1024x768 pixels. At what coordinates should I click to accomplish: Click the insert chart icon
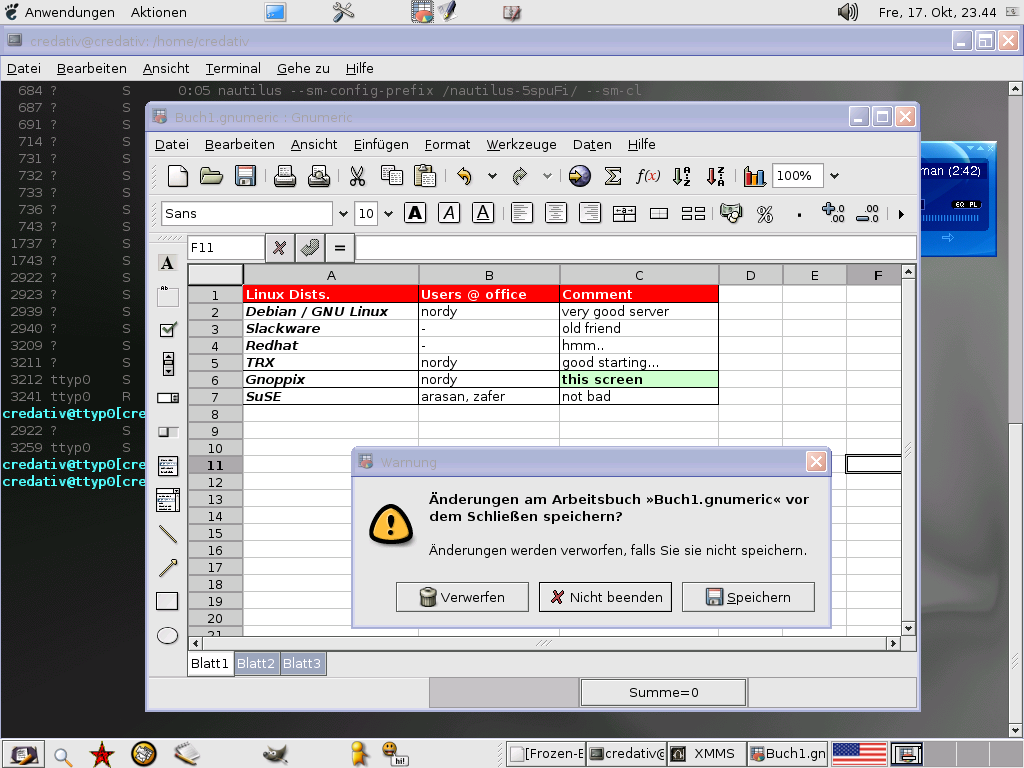tap(754, 176)
